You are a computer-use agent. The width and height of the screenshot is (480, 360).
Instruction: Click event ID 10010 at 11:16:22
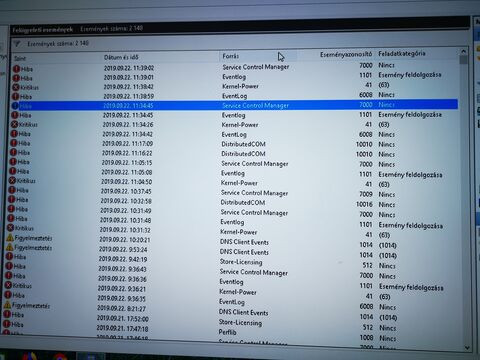(364, 154)
